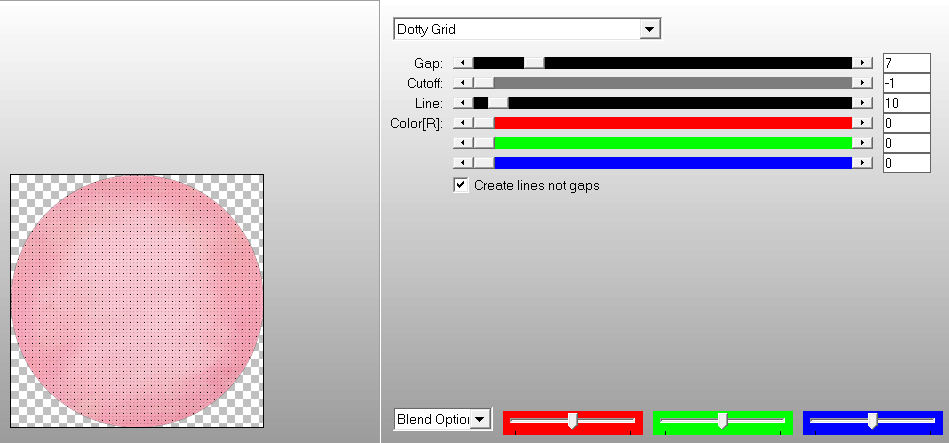Click the Gap slider left arrow
This screenshot has width=949, height=443.
(463, 63)
